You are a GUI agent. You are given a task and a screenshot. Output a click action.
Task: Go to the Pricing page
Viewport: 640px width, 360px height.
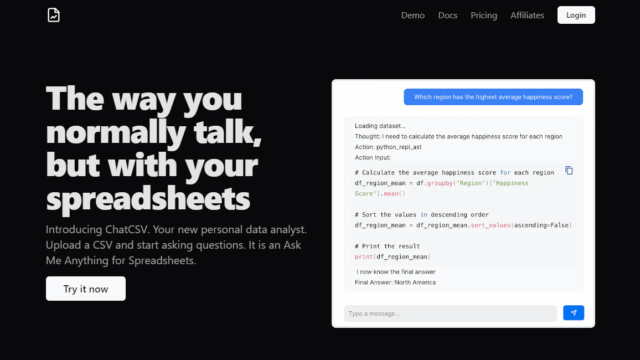coord(484,16)
